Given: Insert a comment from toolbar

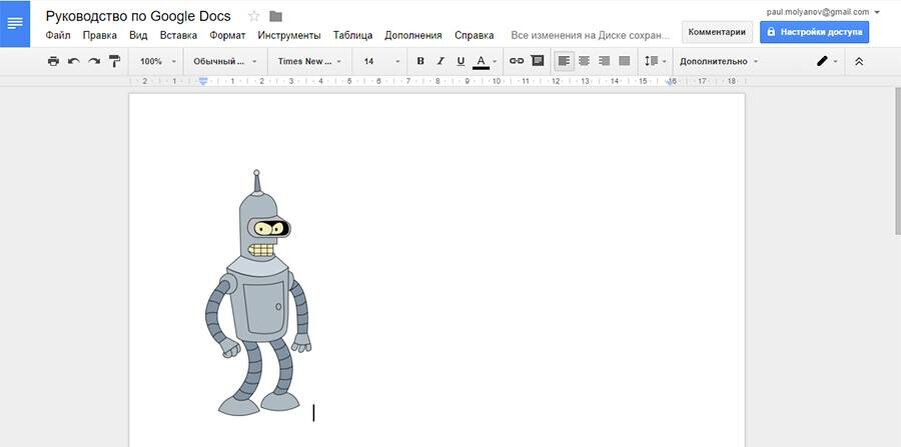Looking at the screenshot, I should pyautogui.click(x=537, y=61).
